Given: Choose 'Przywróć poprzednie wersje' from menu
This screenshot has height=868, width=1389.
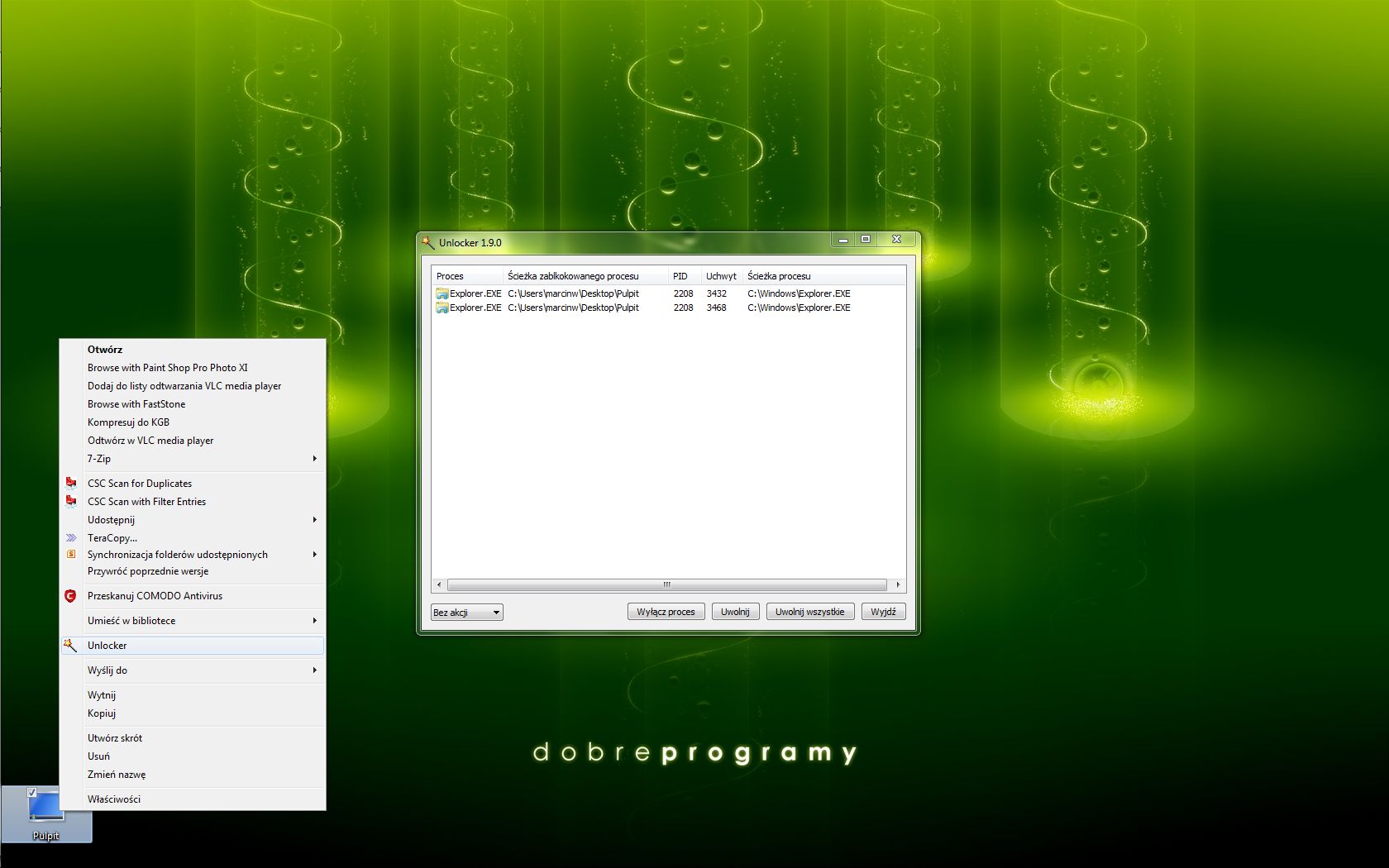Looking at the screenshot, I should point(193,571).
